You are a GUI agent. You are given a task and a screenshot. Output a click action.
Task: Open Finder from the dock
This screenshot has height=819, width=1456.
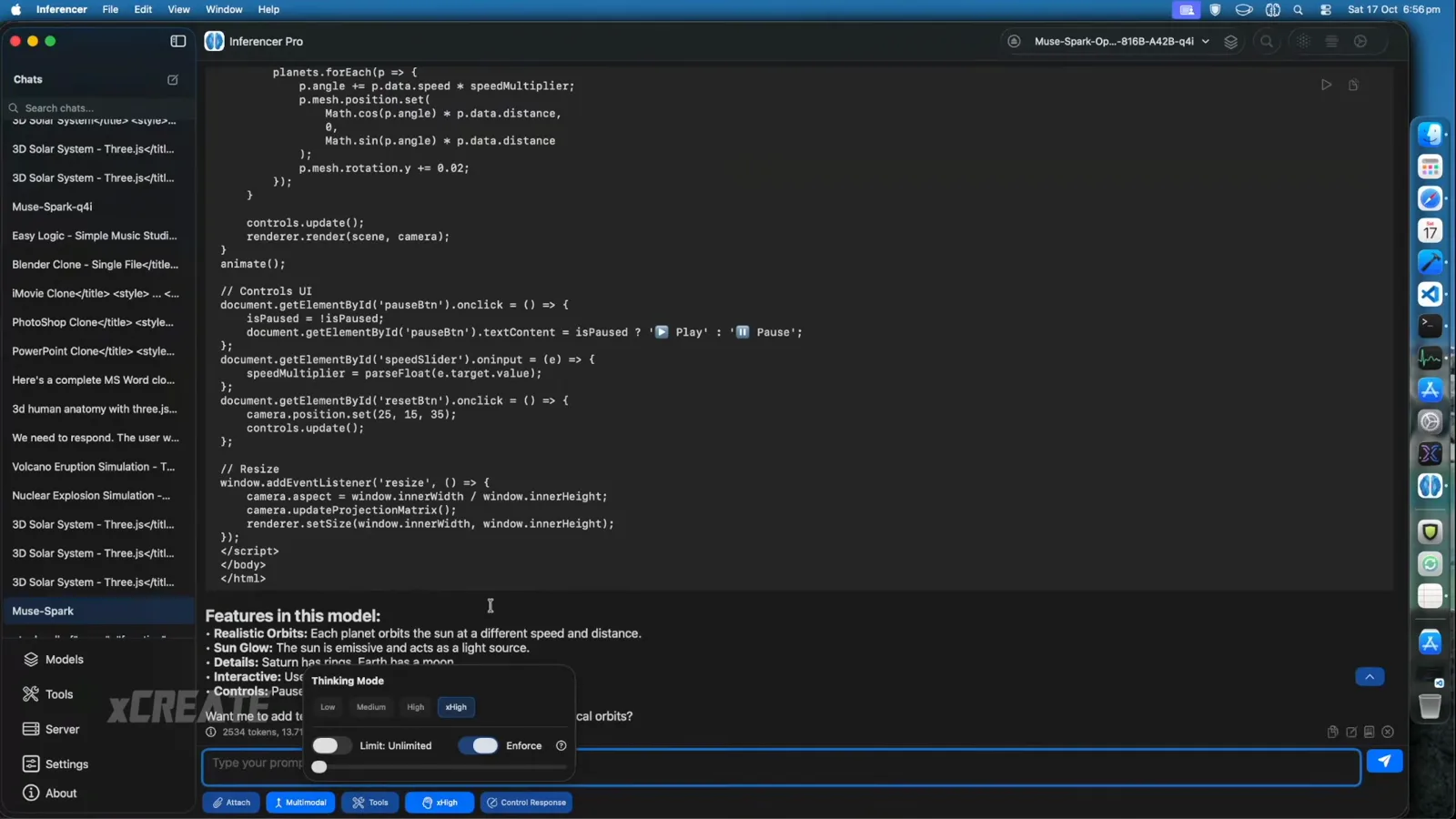point(1430,135)
